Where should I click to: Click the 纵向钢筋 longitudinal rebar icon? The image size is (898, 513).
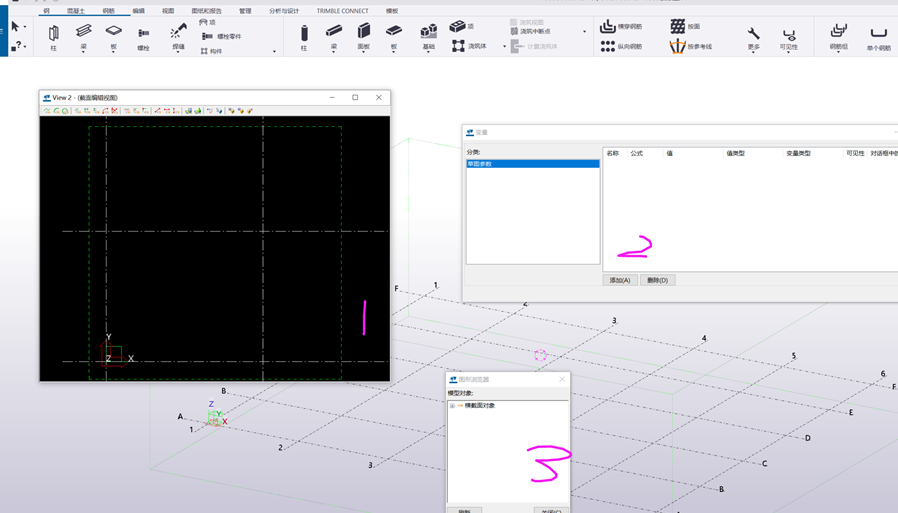pyautogui.click(x=608, y=46)
